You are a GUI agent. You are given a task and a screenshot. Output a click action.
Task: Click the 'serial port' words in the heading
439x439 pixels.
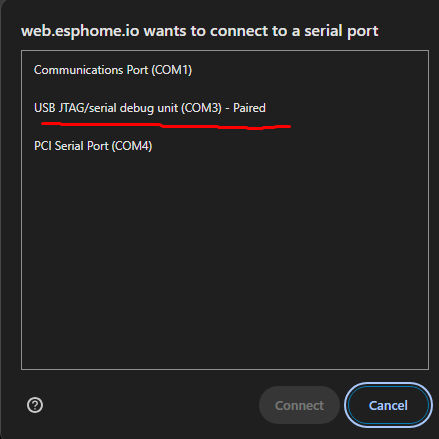click(341, 31)
